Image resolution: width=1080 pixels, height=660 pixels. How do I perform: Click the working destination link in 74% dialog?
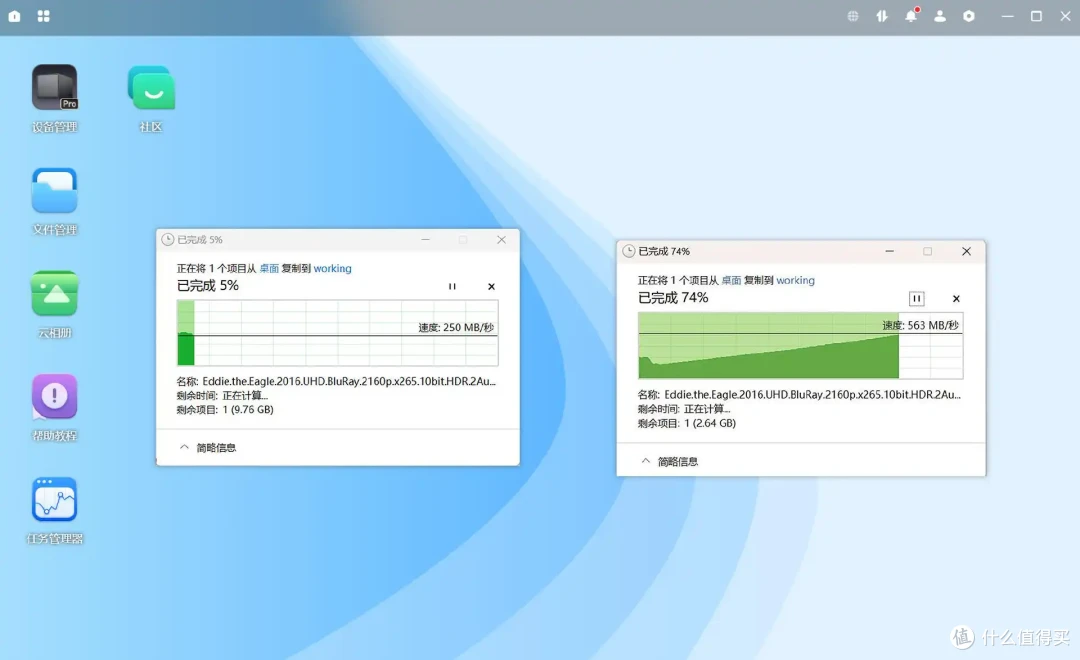click(796, 280)
